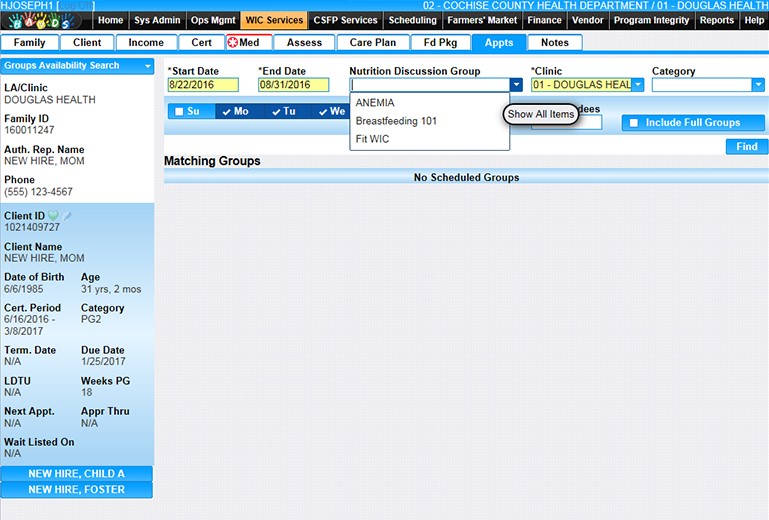Switch to the Care Plan tab
The height and width of the screenshot is (520, 769).
click(x=372, y=42)
